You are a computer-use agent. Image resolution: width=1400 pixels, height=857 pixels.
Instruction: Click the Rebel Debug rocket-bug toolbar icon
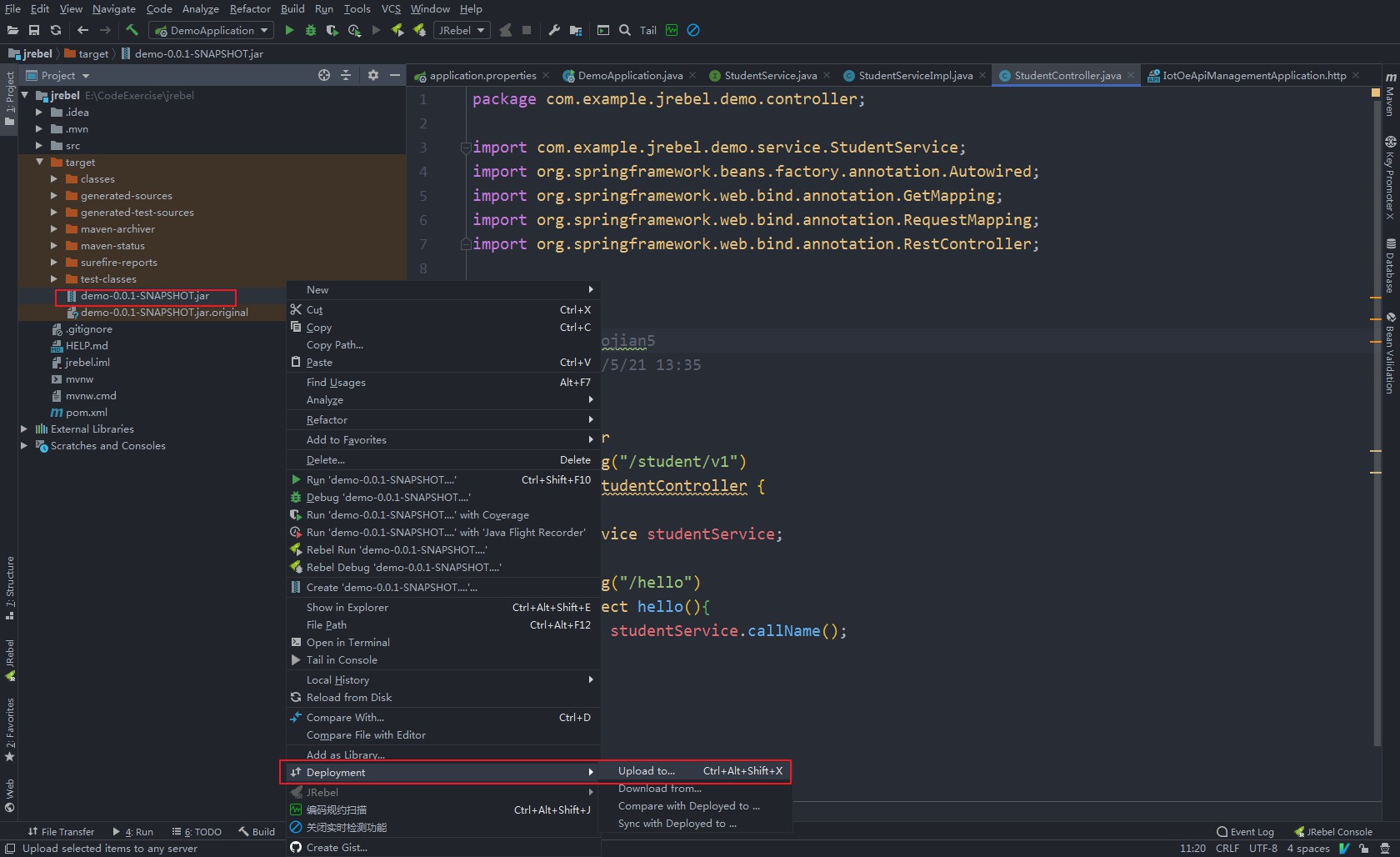point(419,30)
